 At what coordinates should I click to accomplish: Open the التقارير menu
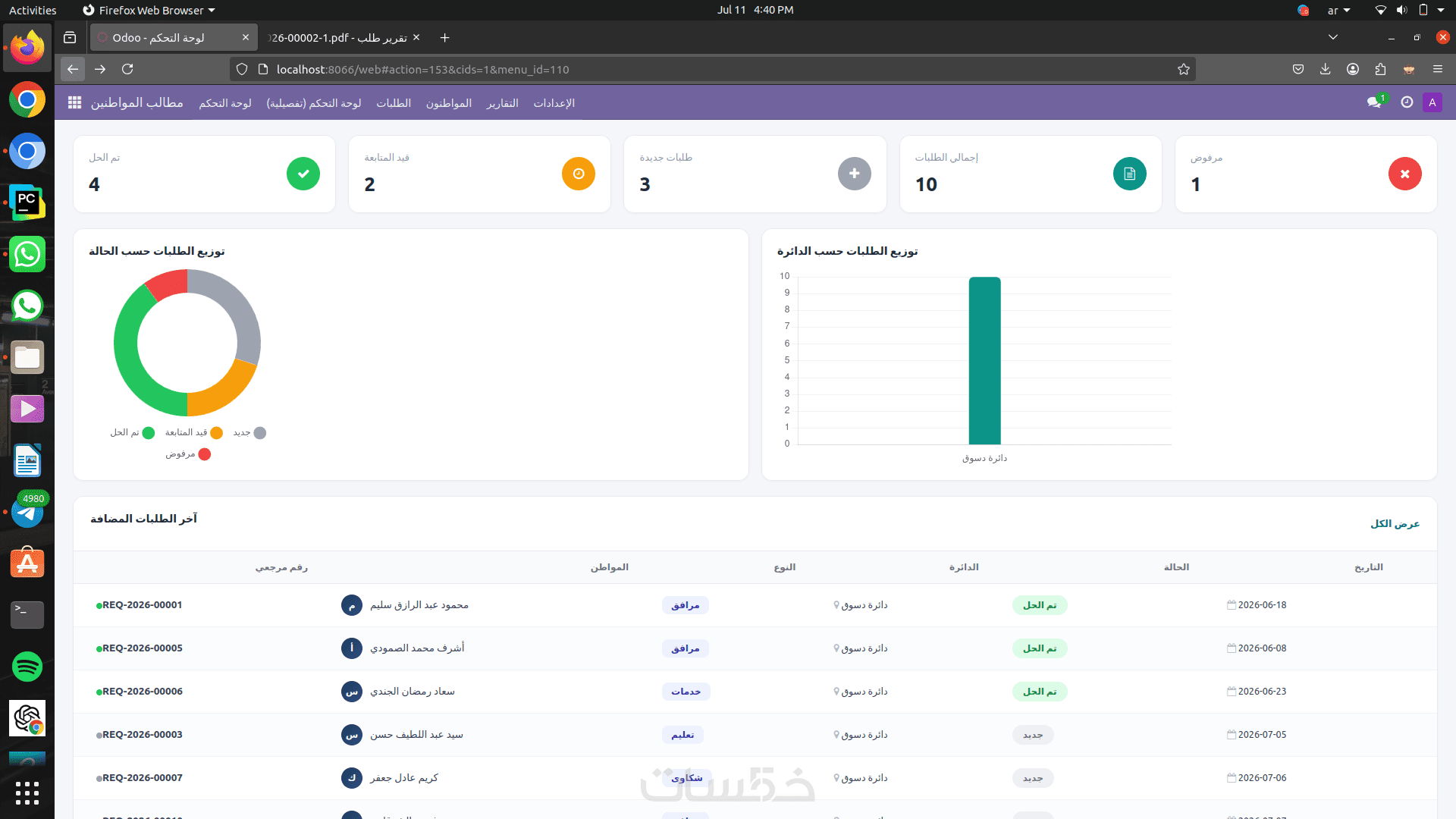(503, 102)
